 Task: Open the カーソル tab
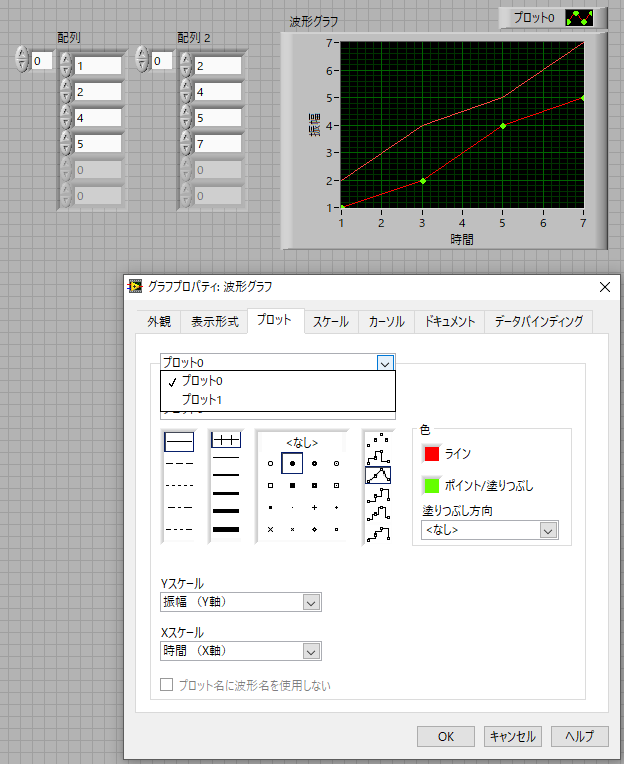[x=386, y=321]
